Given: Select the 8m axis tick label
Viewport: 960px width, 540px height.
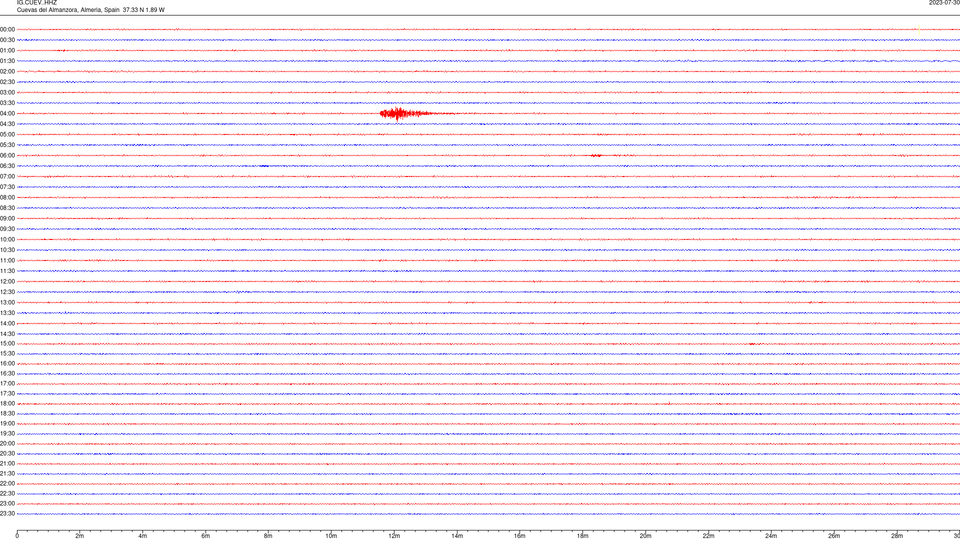Looking at the screenshot, I should tap(268, 536).
